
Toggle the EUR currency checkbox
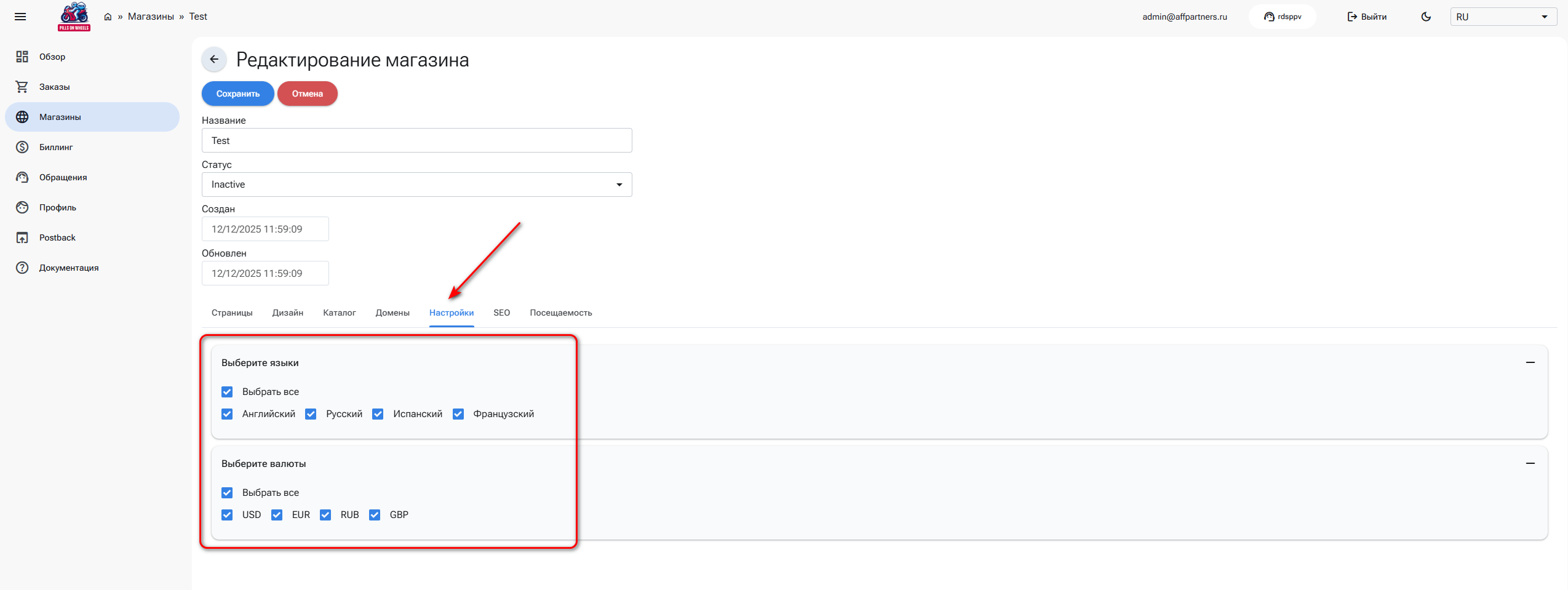(277, 515)
